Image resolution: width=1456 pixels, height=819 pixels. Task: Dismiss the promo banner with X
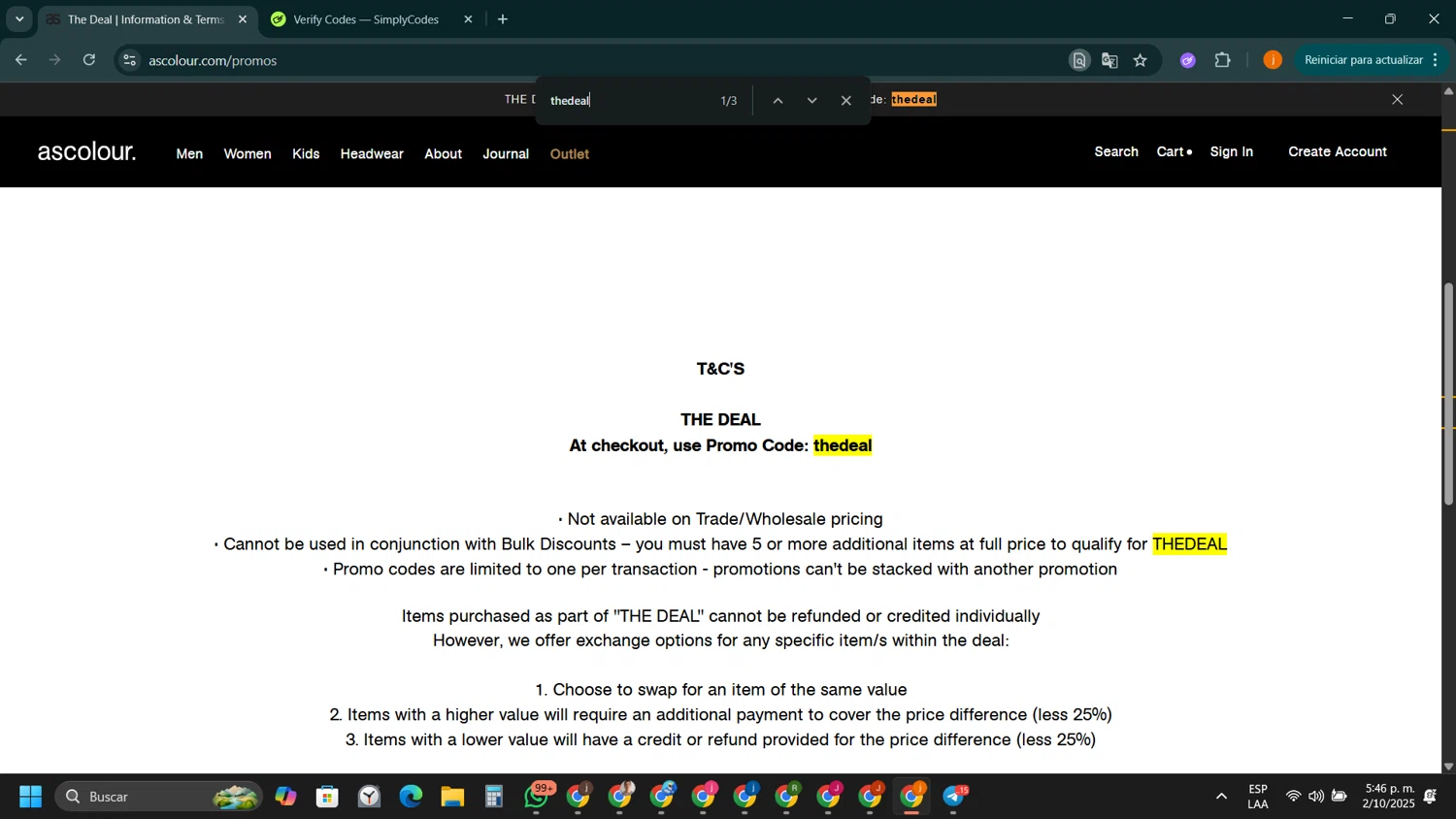(1398, 100)
